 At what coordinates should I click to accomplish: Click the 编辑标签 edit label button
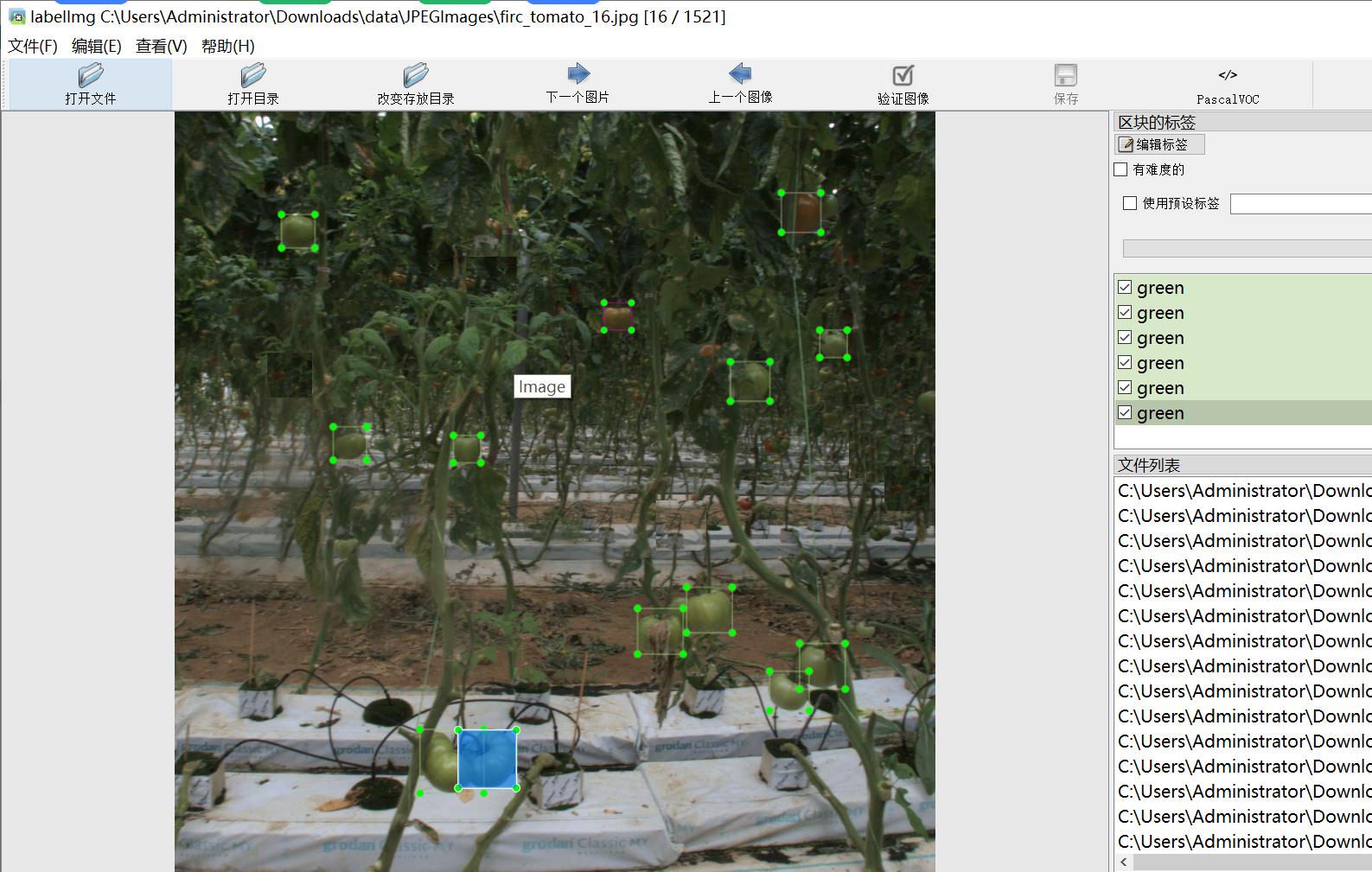pyautogui.click(x=1159, y=144)
